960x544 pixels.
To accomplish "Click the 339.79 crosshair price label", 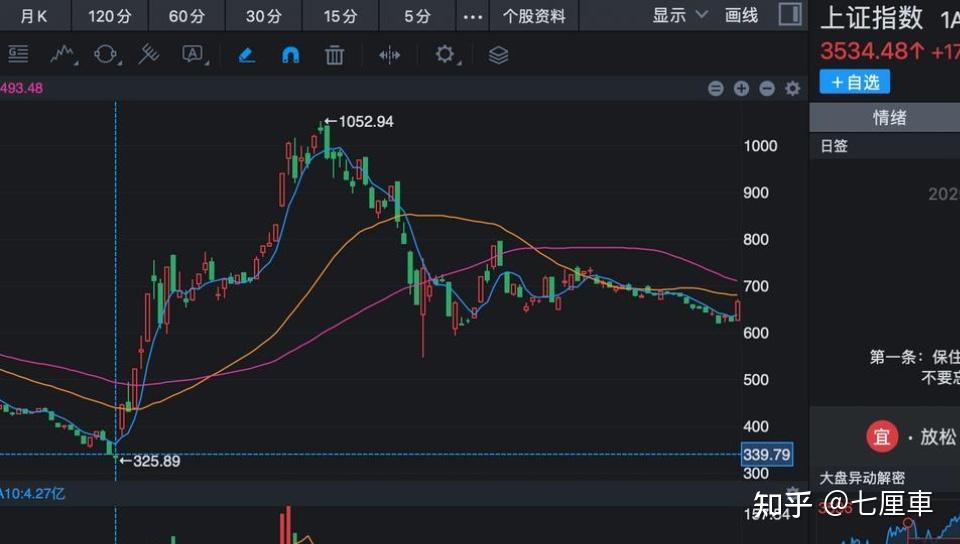I will click(x=767, y=455).
